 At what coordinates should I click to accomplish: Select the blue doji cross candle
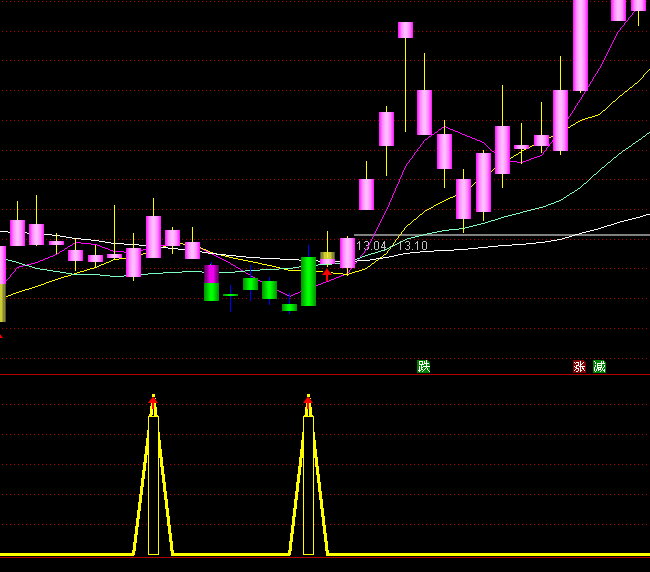[x=230, y=296]
